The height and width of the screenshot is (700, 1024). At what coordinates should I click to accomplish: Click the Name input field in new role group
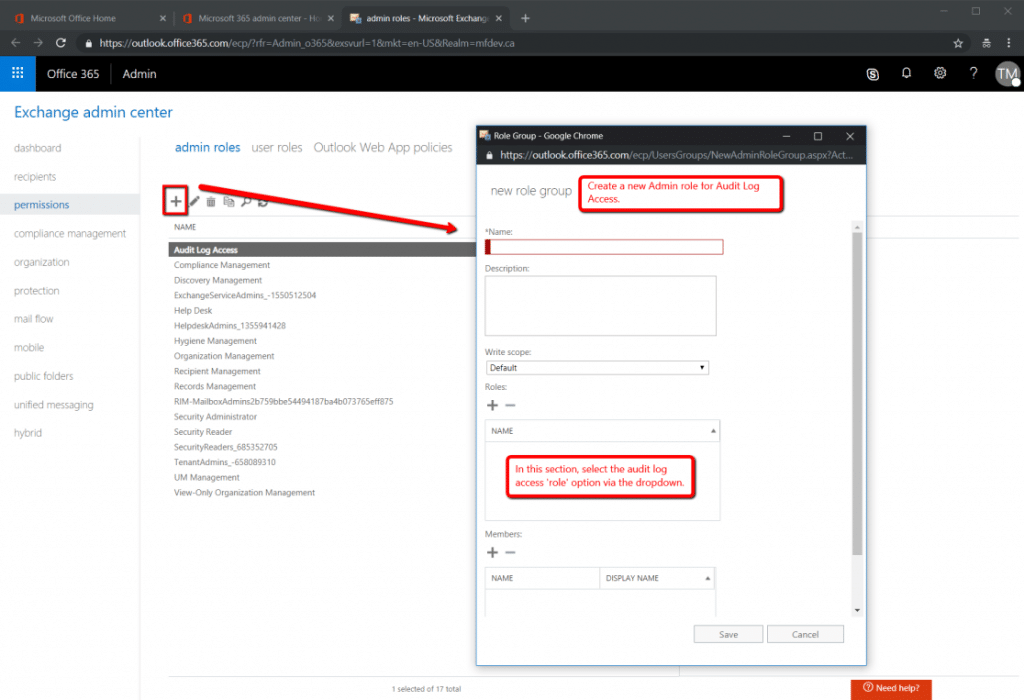(604, 247)
